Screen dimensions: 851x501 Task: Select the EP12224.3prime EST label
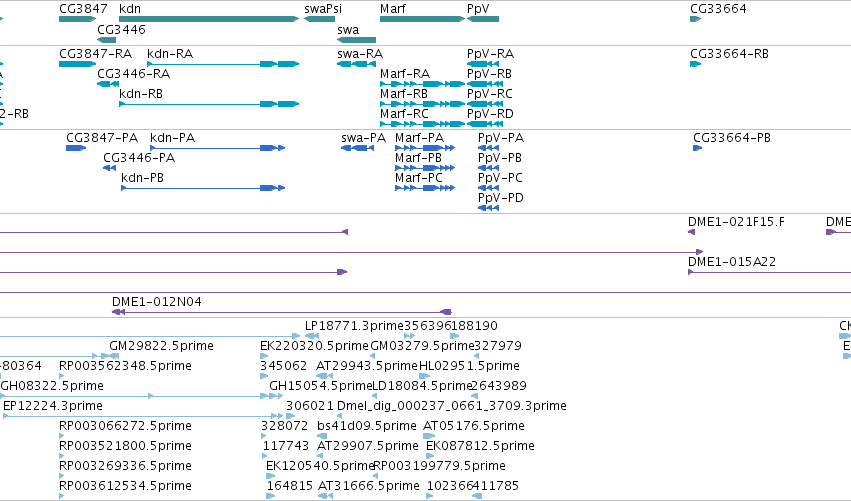click(53, 406)
